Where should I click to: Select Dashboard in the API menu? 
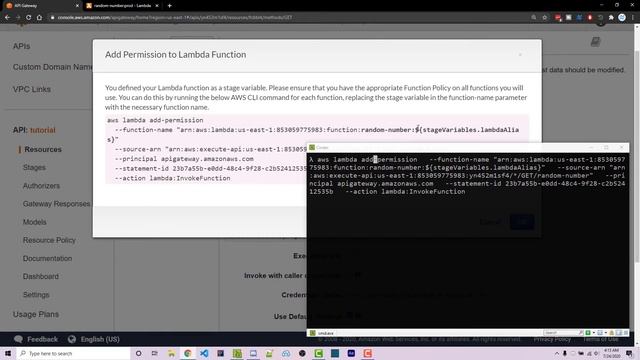41,276
